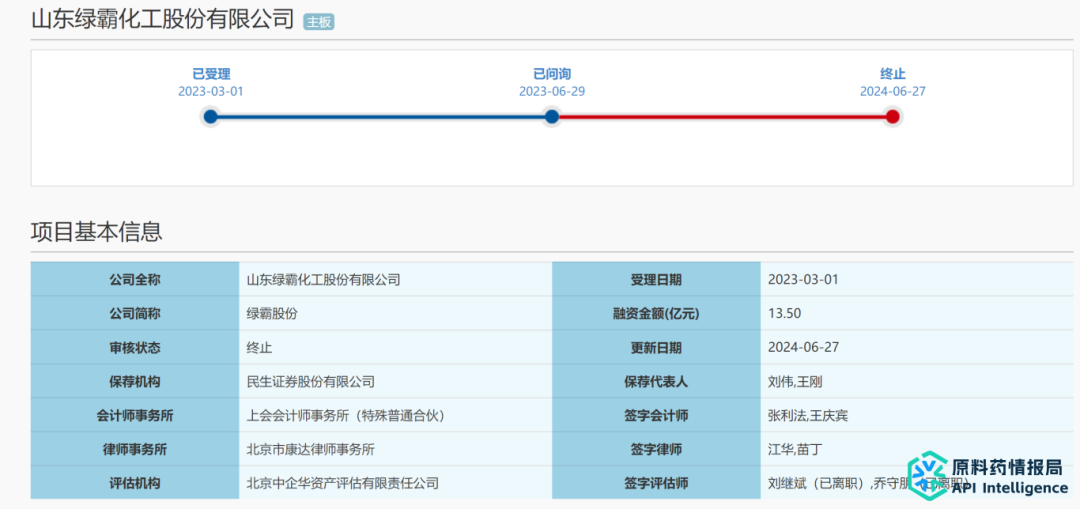Click the value 北京市康达律师事务所
The height and width of the screenshot is (509, 1080).
(x=311, y=449)
